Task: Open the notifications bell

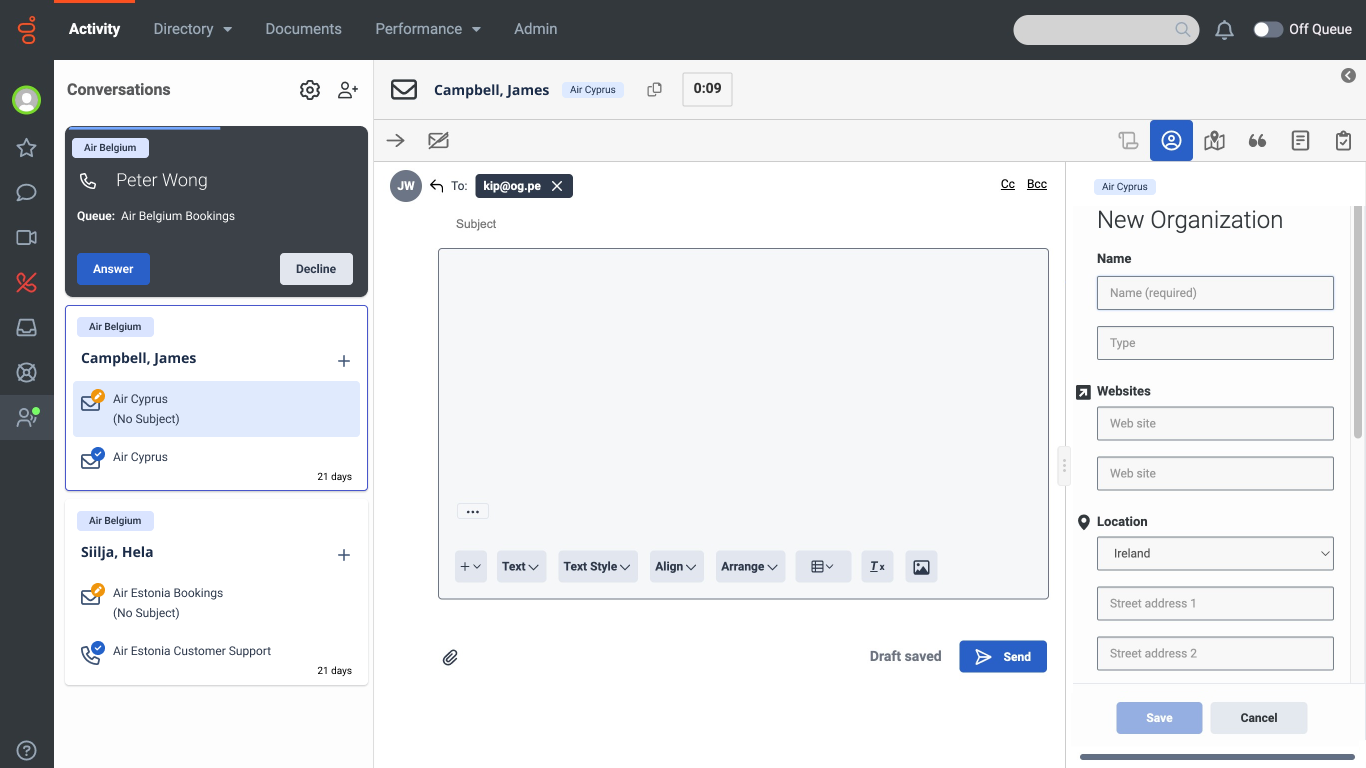Action: [1224, 30]
